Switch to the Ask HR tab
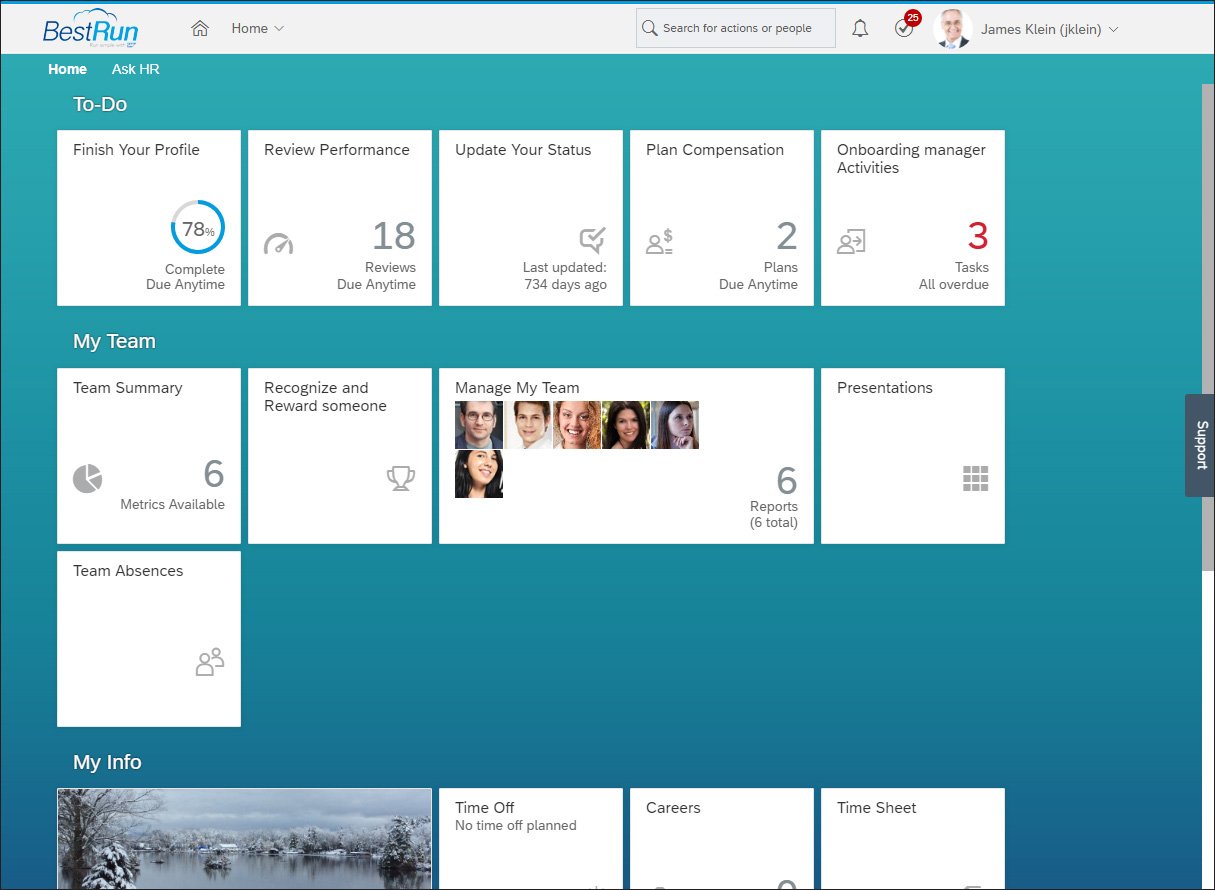The width and height of the screenshot is (1215, 890). (x=135, y=69)
